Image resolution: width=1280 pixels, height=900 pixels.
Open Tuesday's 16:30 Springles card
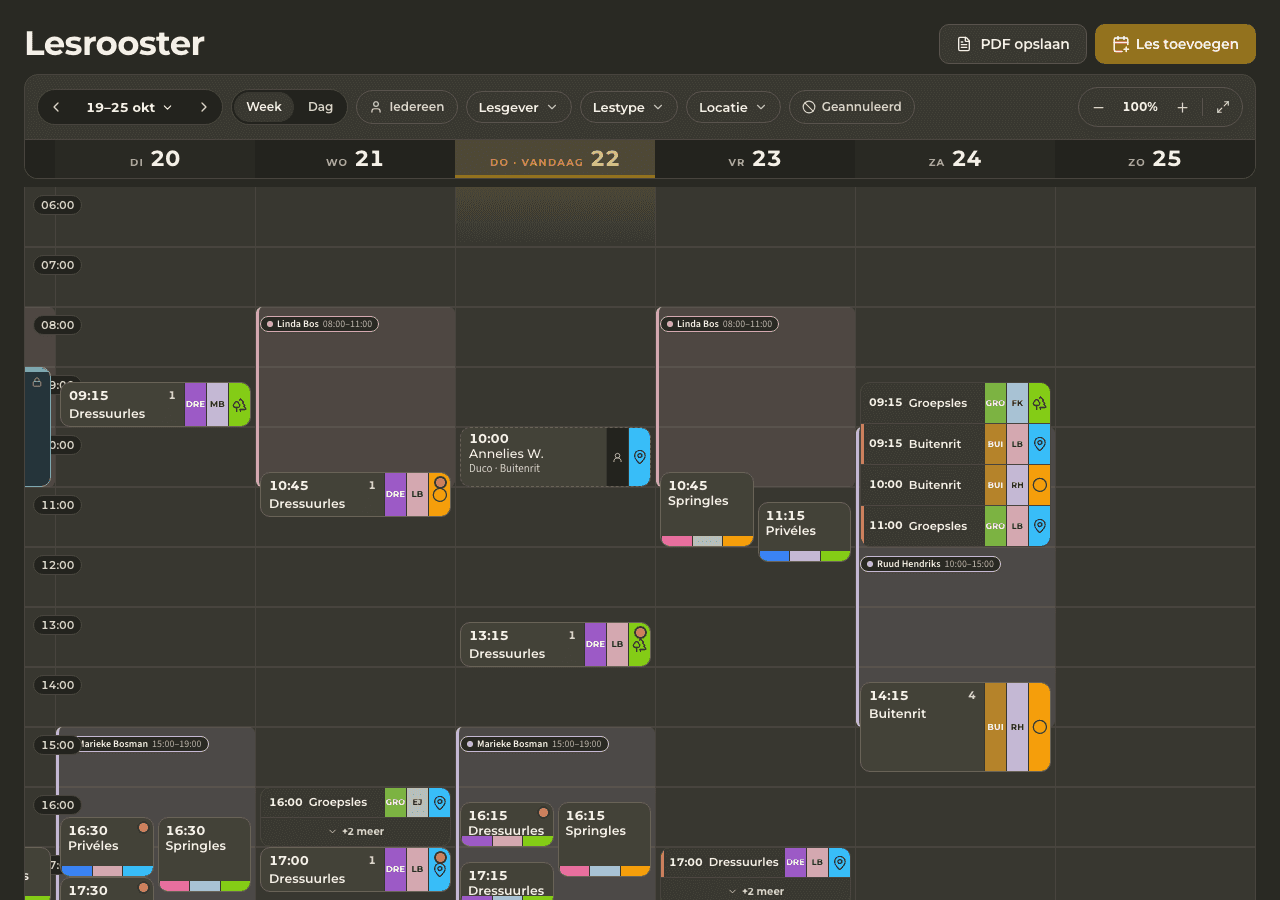[204, 854]
